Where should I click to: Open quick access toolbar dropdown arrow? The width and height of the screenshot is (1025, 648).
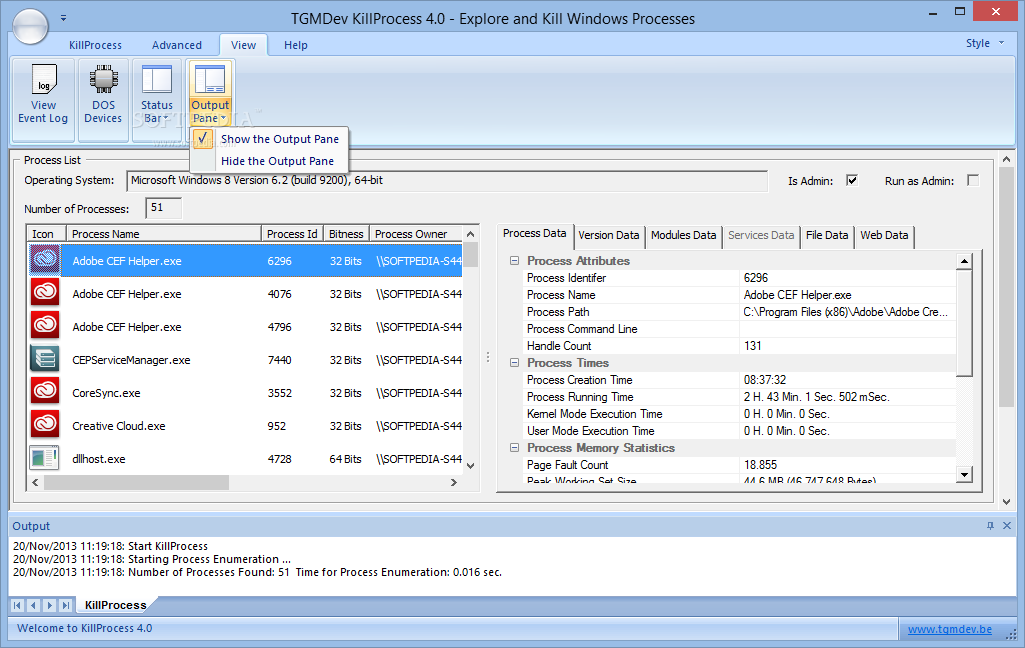tap(63, 18)
